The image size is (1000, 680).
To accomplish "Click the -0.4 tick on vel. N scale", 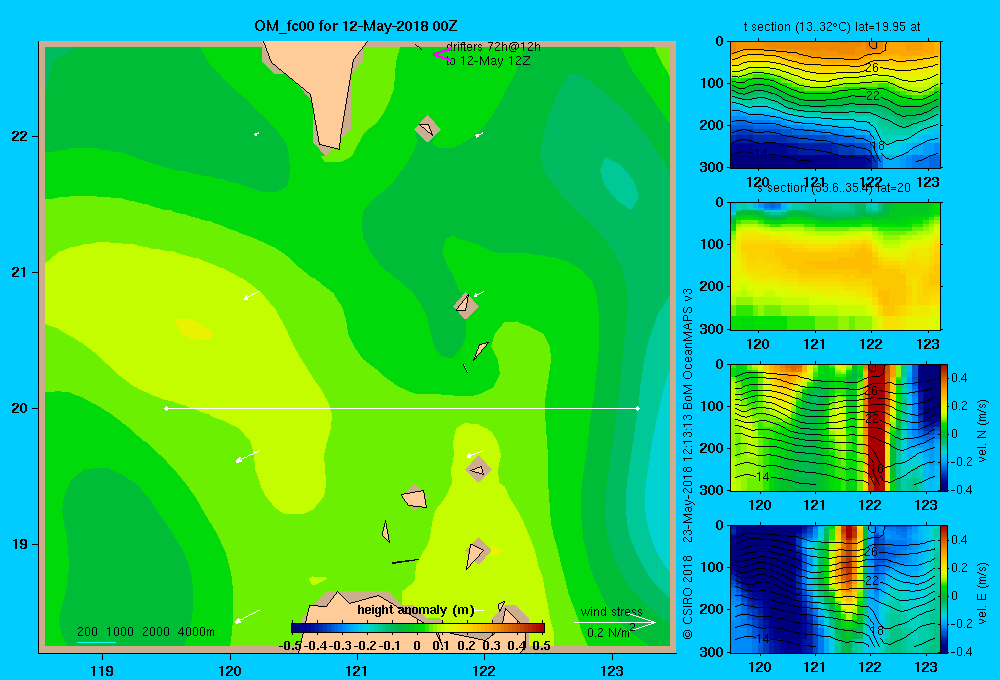I will click(961, 490).
